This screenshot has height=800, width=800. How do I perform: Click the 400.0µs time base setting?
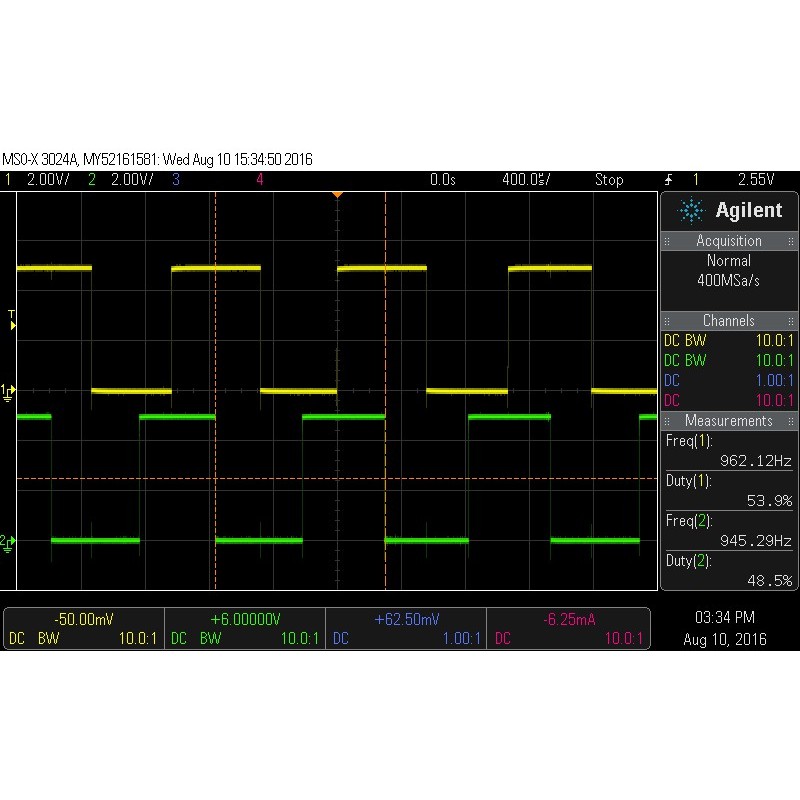coord(525,180)
